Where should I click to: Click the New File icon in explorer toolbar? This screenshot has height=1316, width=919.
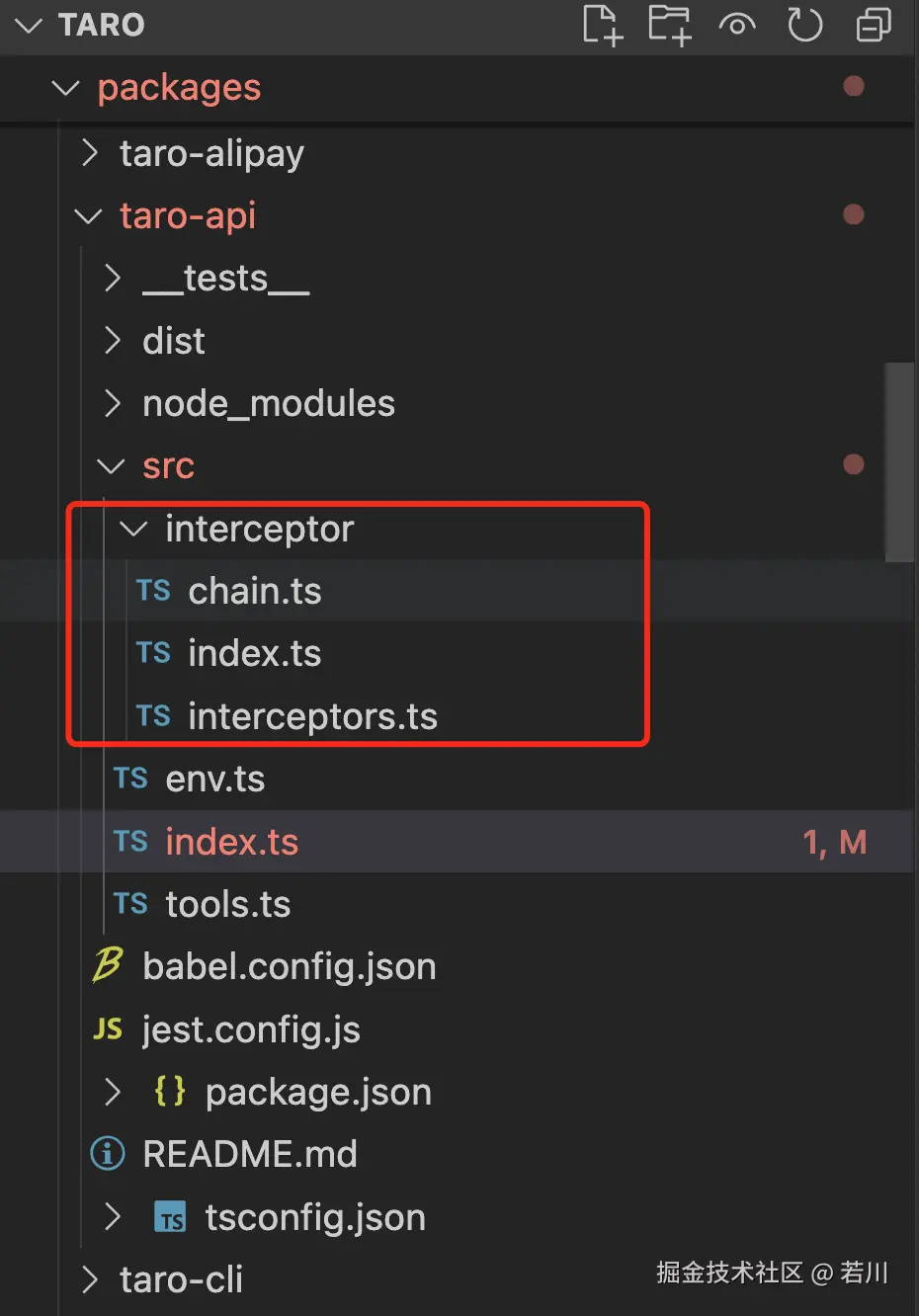602,27
